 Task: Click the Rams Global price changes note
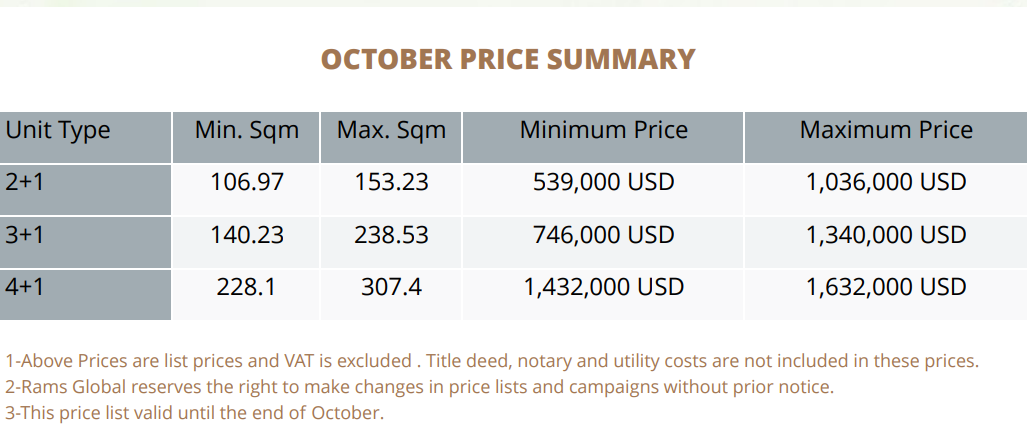click(x=419, y=386)
